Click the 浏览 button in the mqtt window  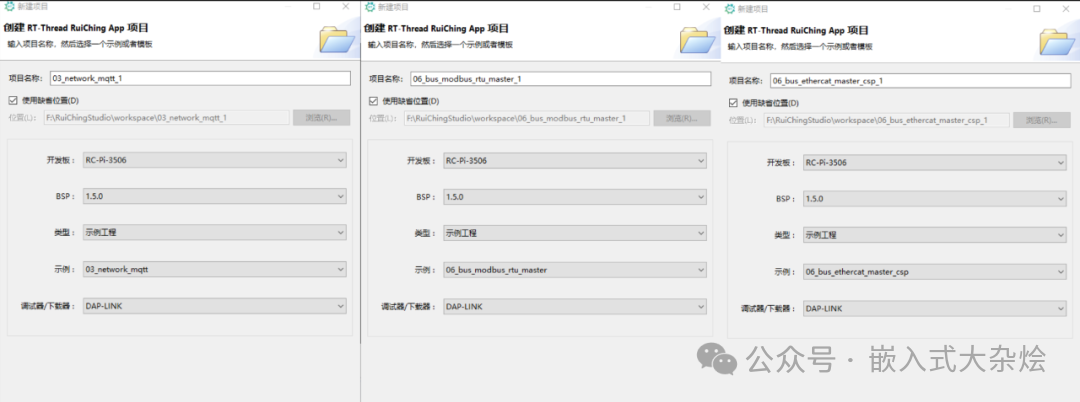pos(322,118)
